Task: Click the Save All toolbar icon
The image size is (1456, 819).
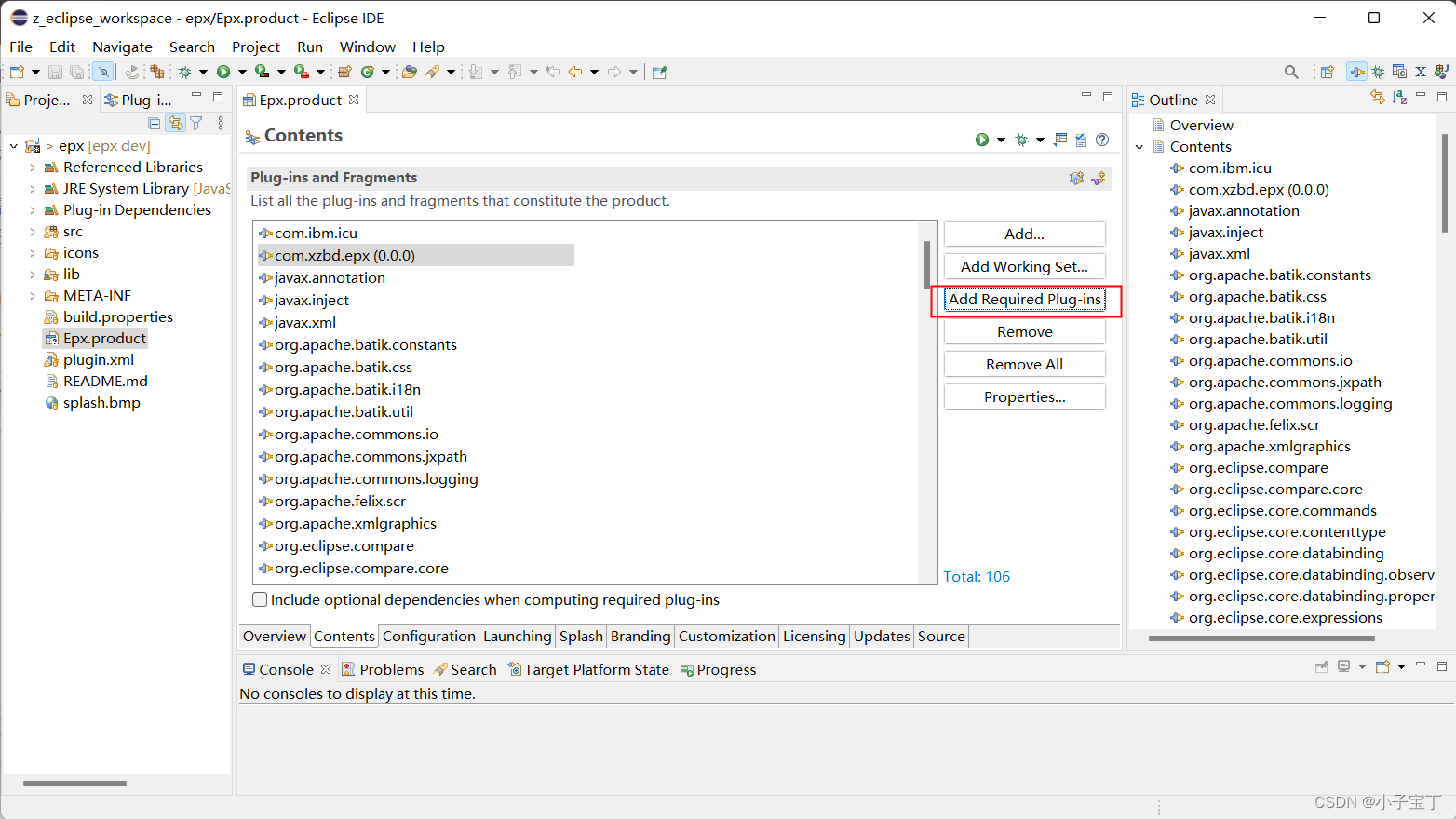Action: (x=76, y=72)
